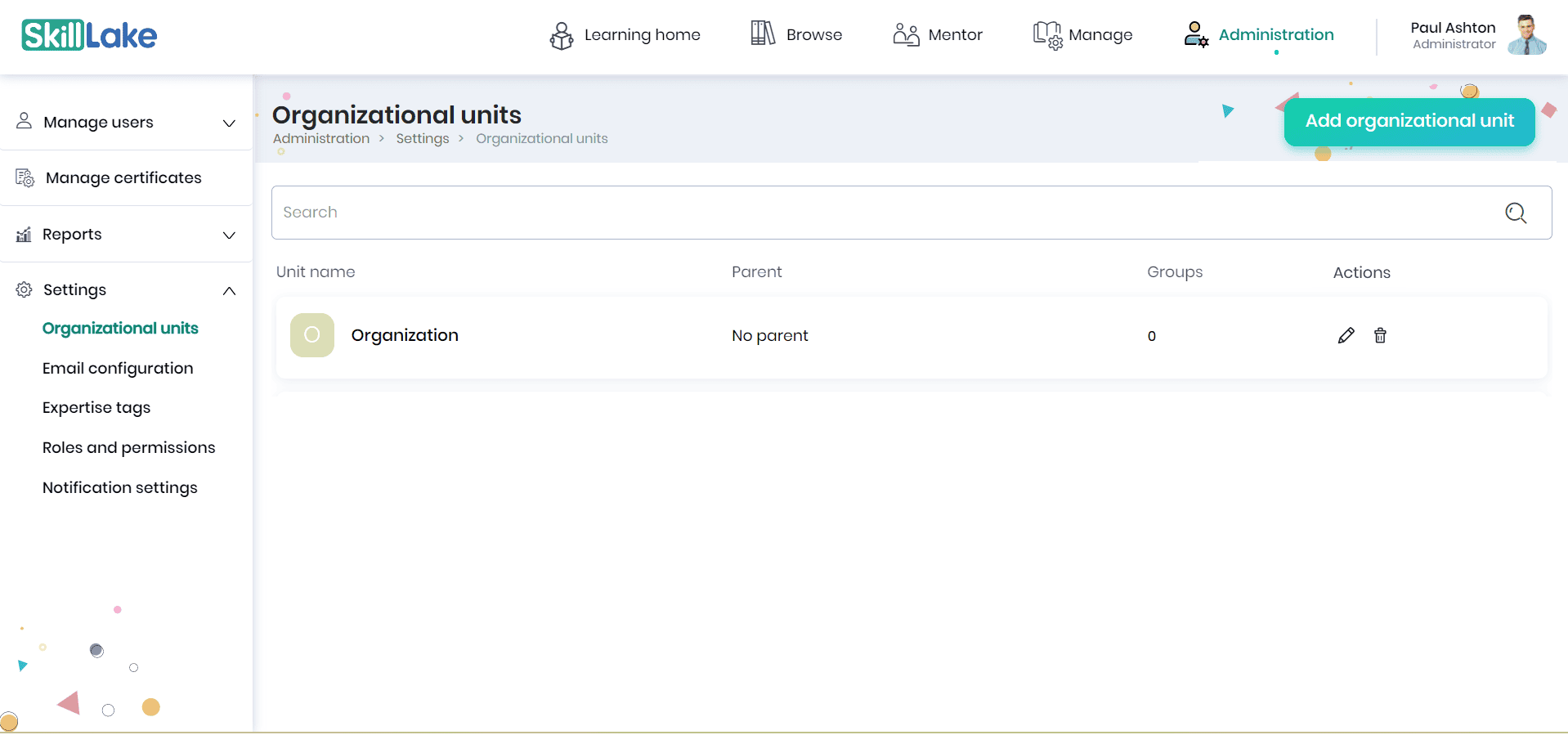This screenshot has height=735, width=1568.
Task: Open the Mentor section in top navigation
Action: click(x=938, y=35)
